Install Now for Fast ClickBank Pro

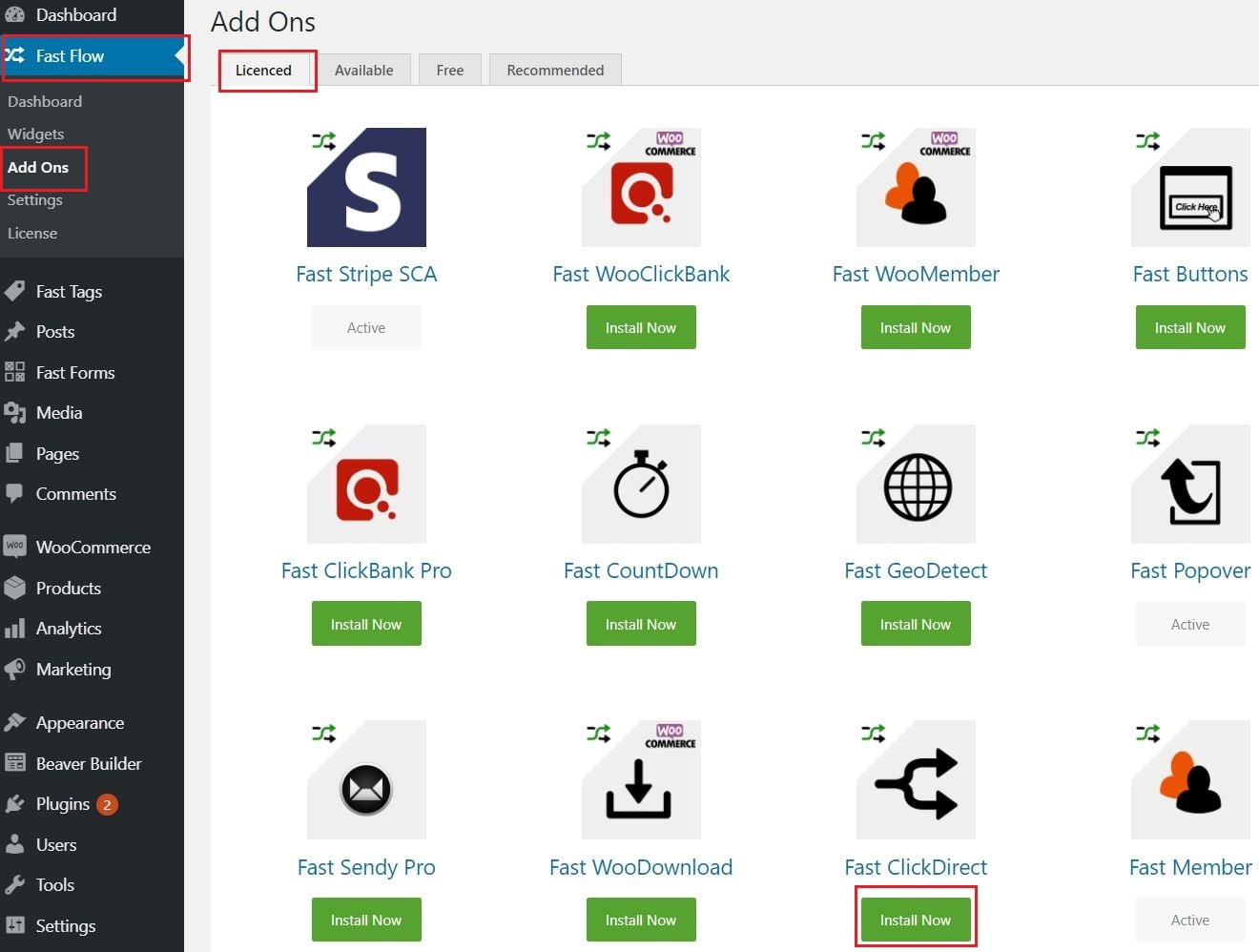point(366,624)
